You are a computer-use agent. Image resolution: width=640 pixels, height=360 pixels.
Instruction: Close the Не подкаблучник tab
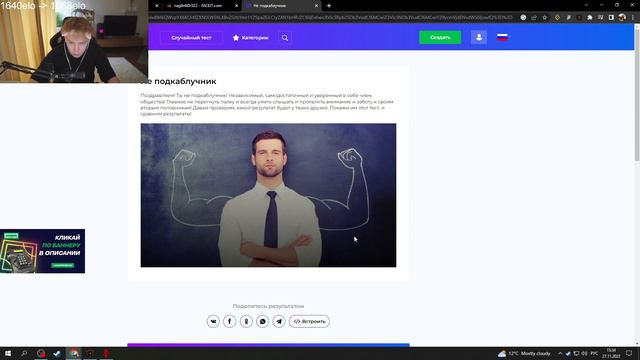click(x=316, y=6)
